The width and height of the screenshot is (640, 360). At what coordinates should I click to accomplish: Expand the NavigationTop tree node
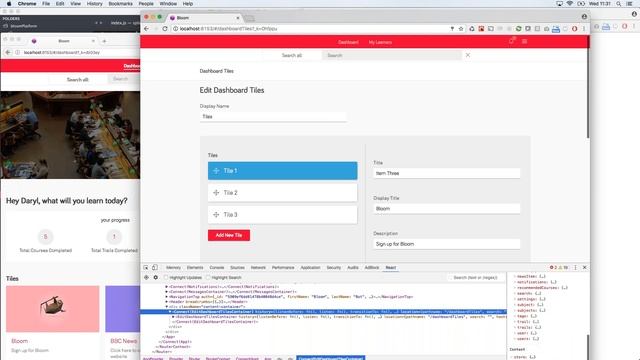(x=167, y=297)
